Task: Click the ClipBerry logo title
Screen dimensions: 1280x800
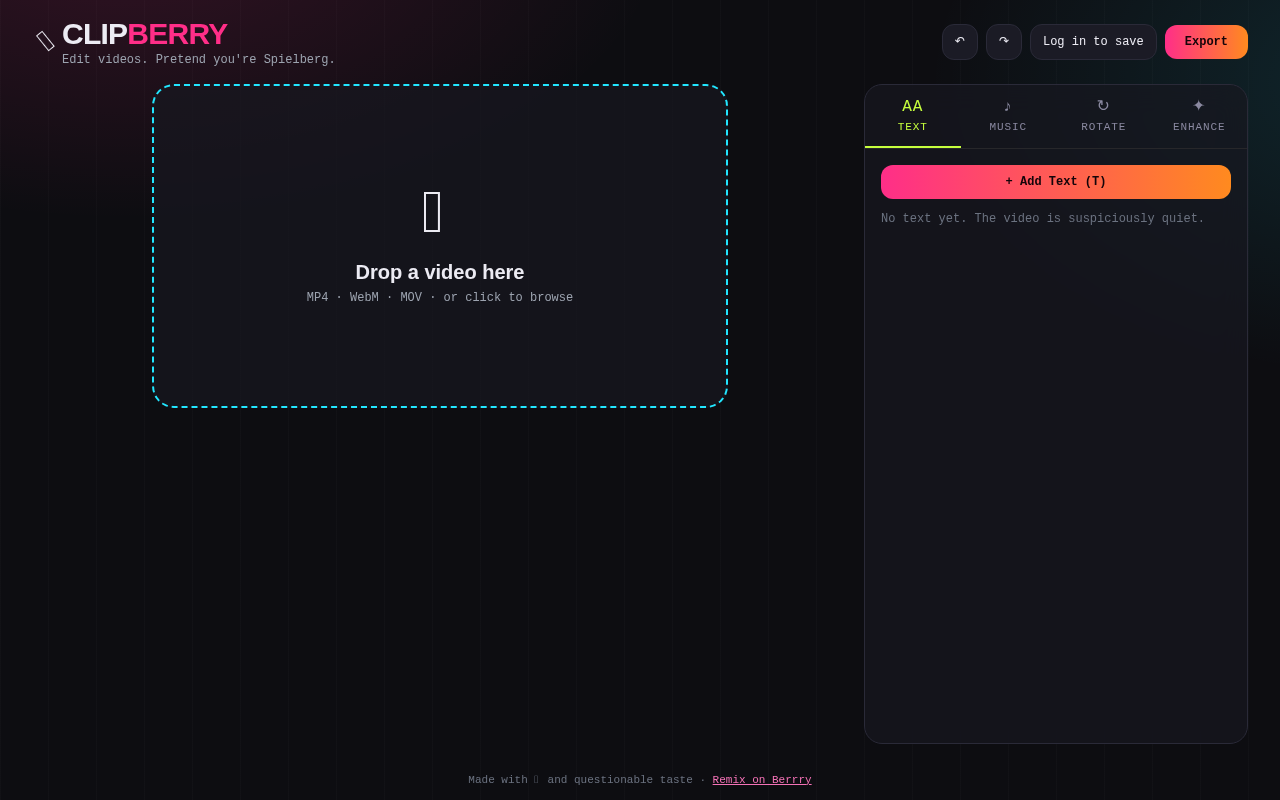Action: click(145, 34)
